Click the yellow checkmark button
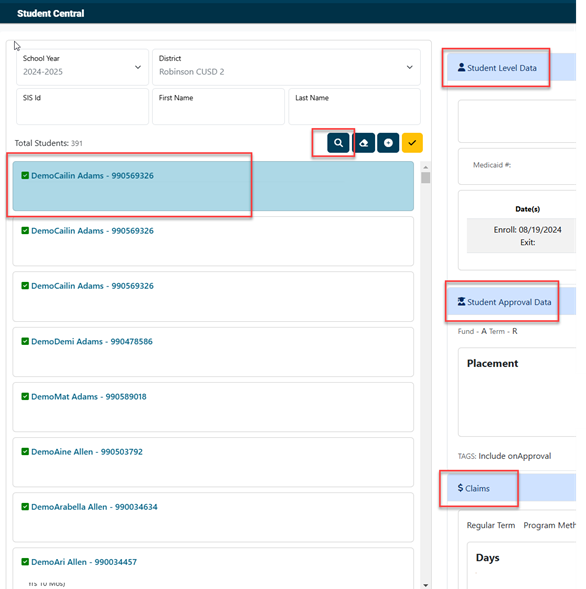 coord(412,143)
